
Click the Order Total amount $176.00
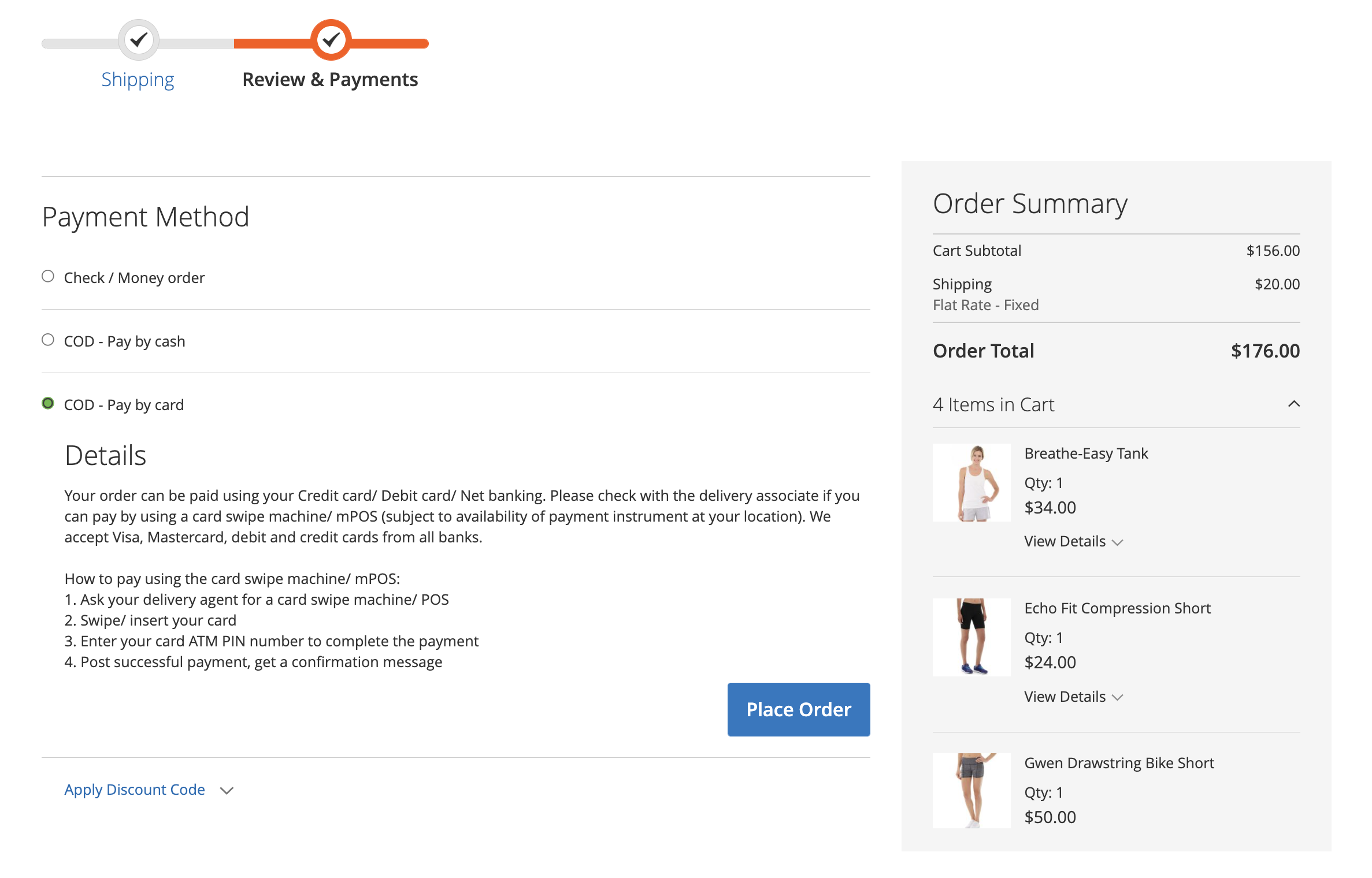coord(1265,351)
